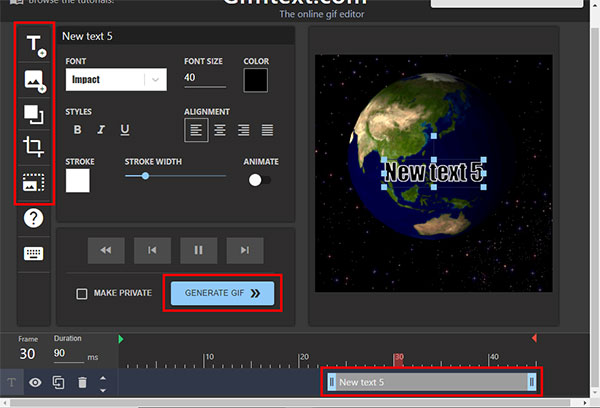Open the black text Color swatch

[255, 80]
